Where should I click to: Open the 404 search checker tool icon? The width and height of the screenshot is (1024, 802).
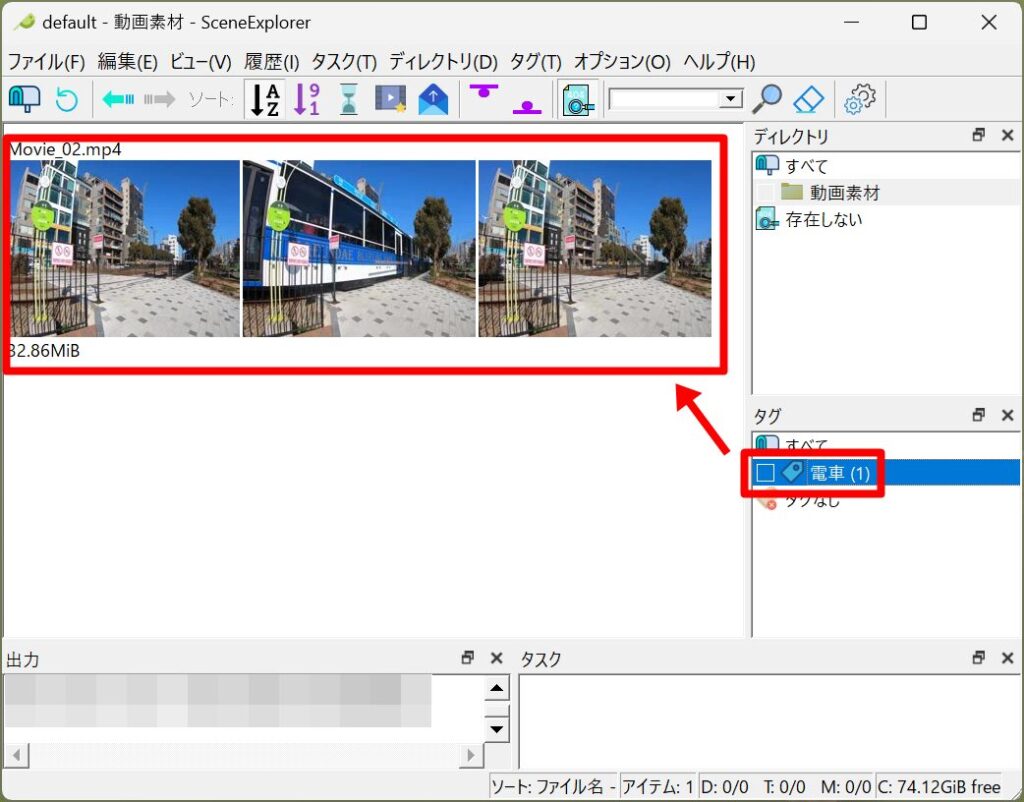(578, 98)
